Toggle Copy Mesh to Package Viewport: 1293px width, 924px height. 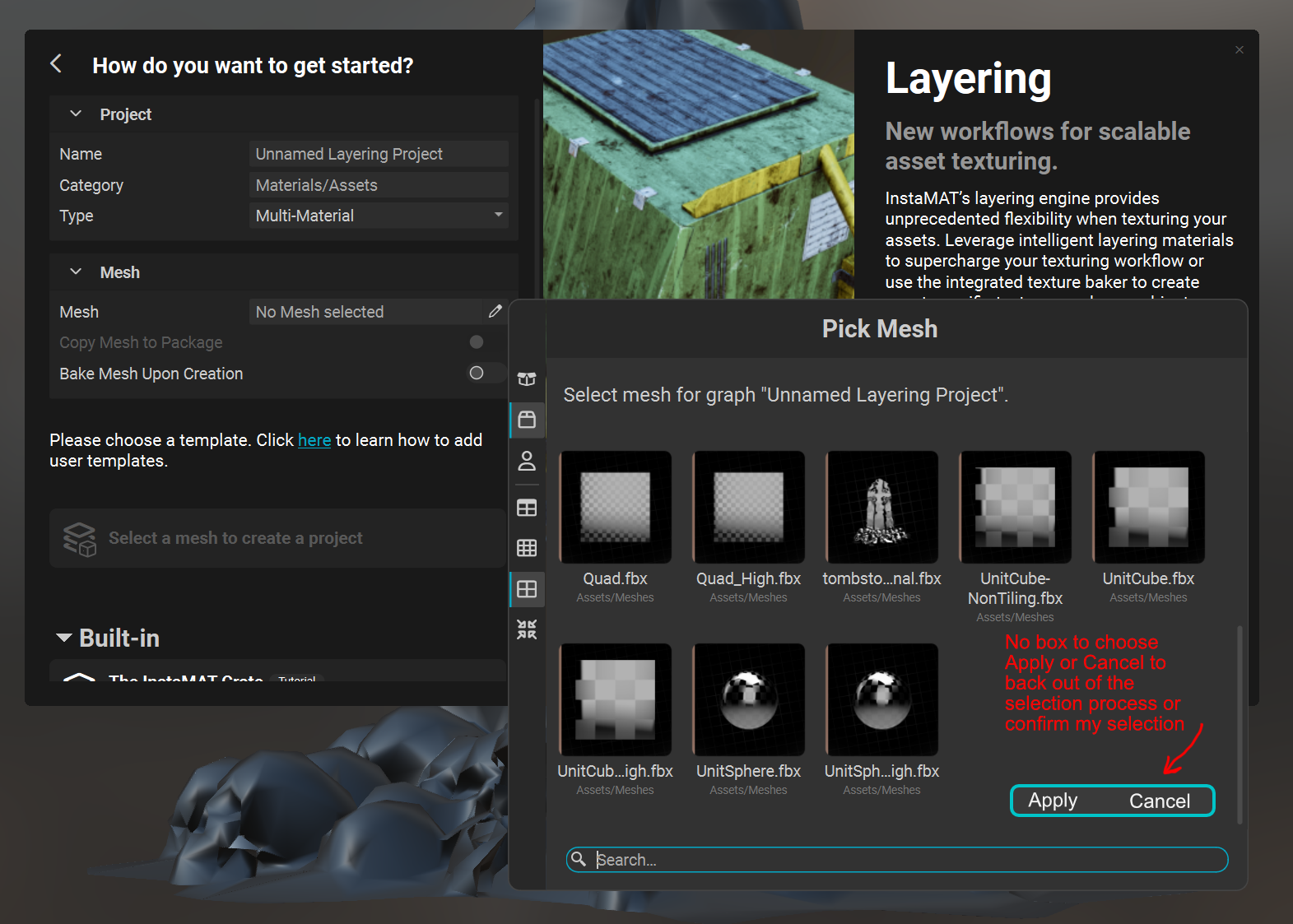click(x=476, y=342)
